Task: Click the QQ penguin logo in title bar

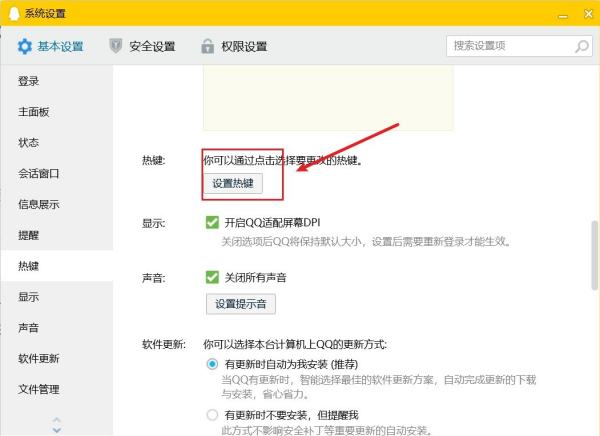Action: pos(14,13)
